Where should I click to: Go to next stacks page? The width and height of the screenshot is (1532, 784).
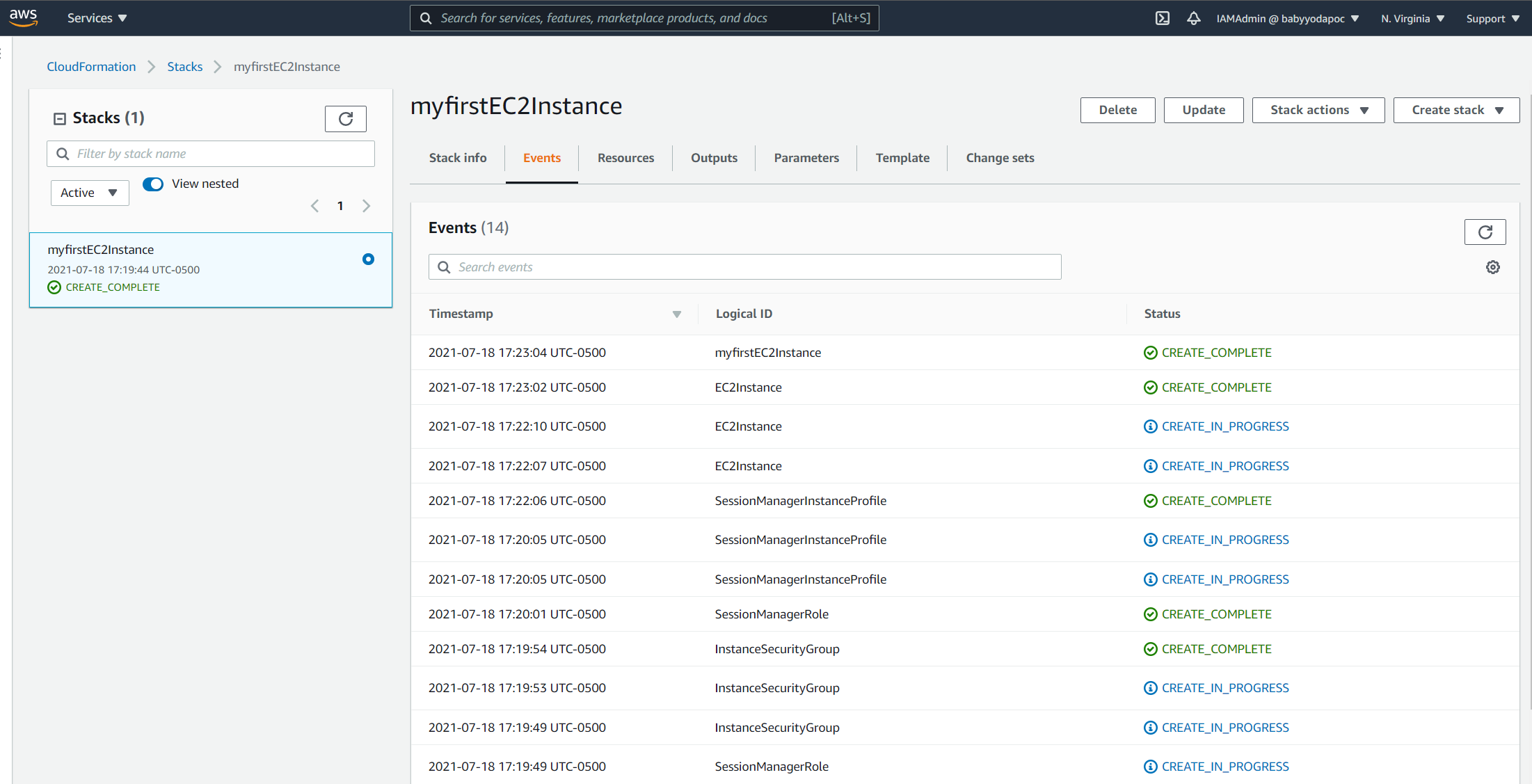coord(367,206)
